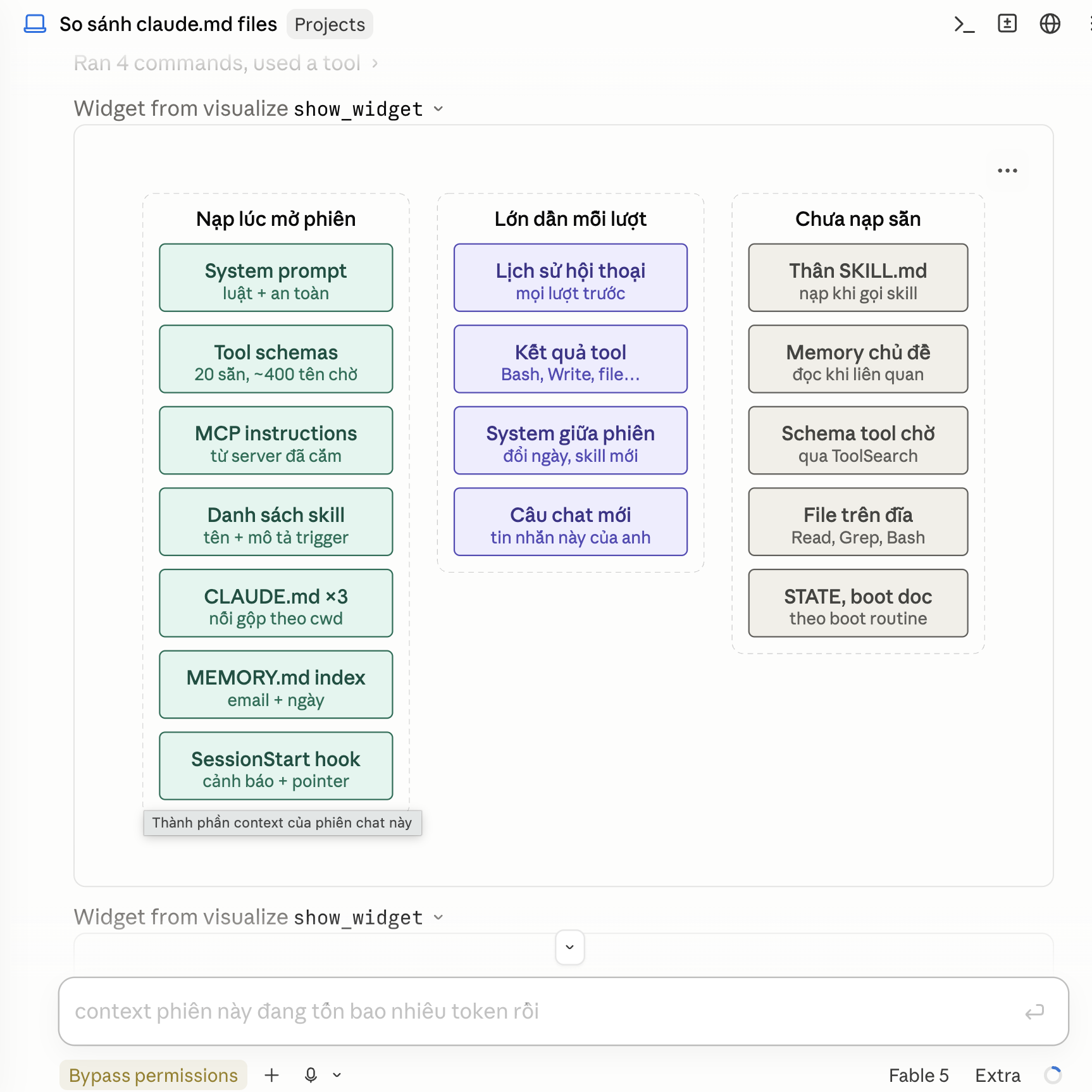Viewport: 1092px width, 1092px height.
Task: Click the 'CLAUDE.md ×3' box in widget
Action: pyautogui.click(x=276, y=603)
